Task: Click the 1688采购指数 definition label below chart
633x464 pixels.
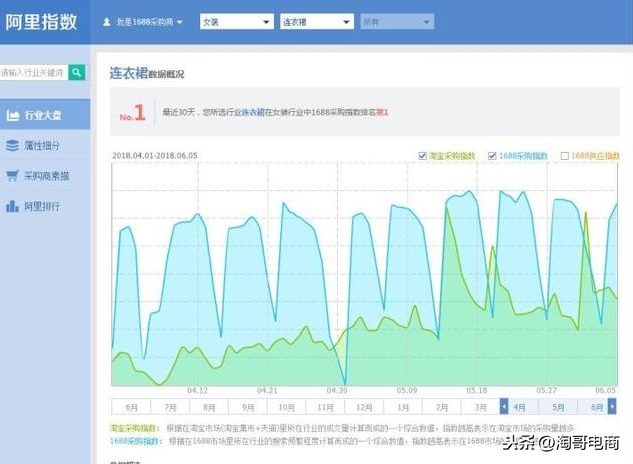Action: [x=136, y=441]
